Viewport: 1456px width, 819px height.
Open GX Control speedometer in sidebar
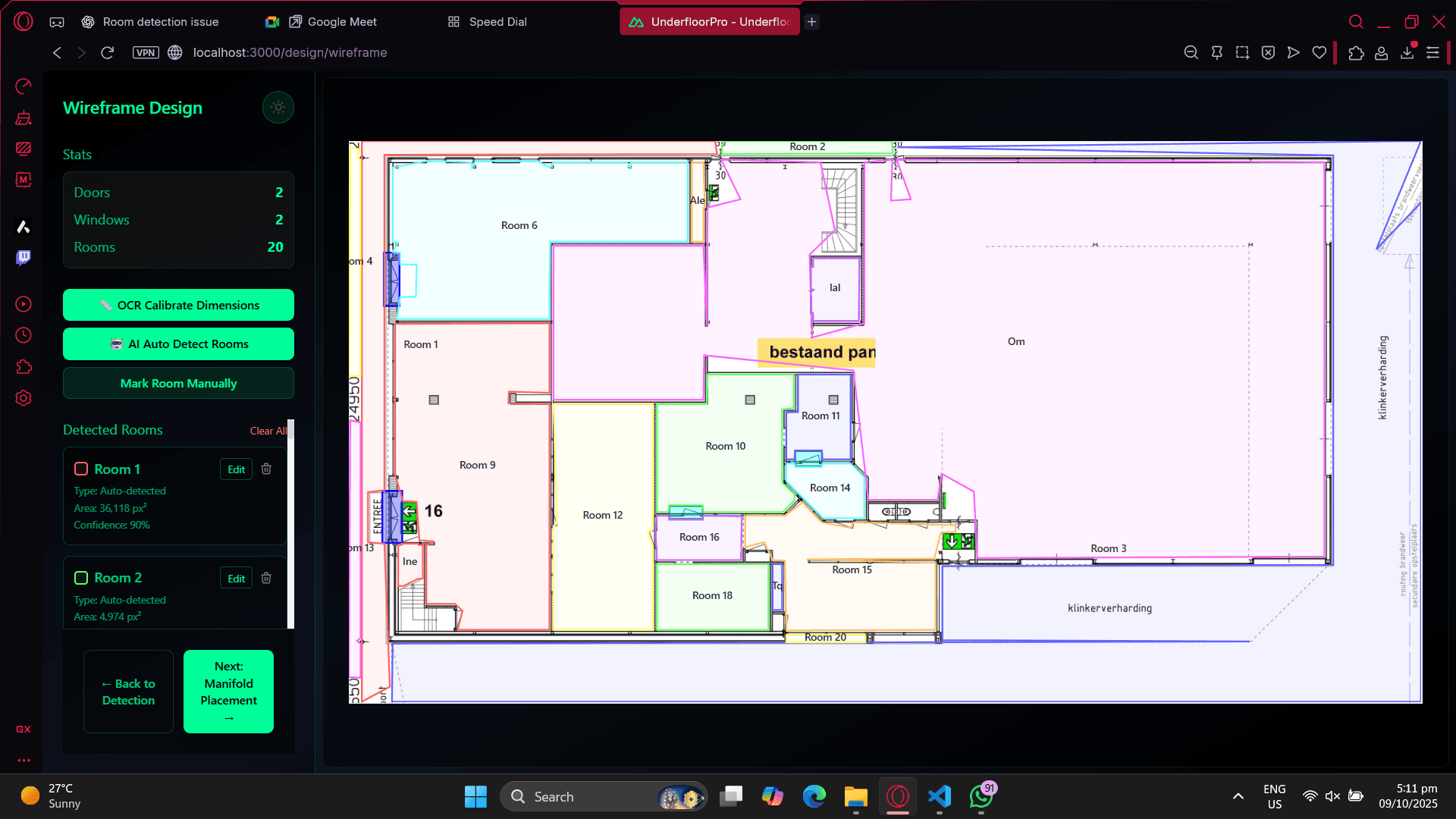(x=24, y=86)
